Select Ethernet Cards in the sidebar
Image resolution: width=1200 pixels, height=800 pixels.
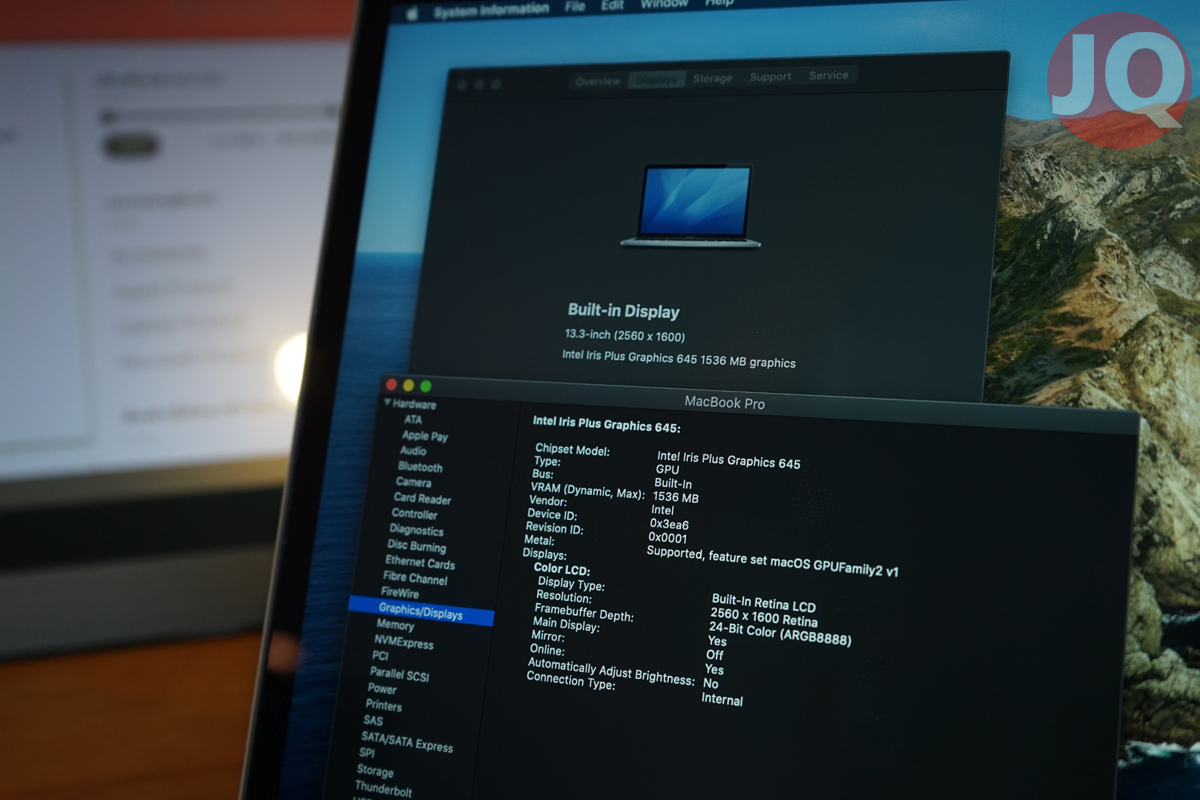pos(420,562)
